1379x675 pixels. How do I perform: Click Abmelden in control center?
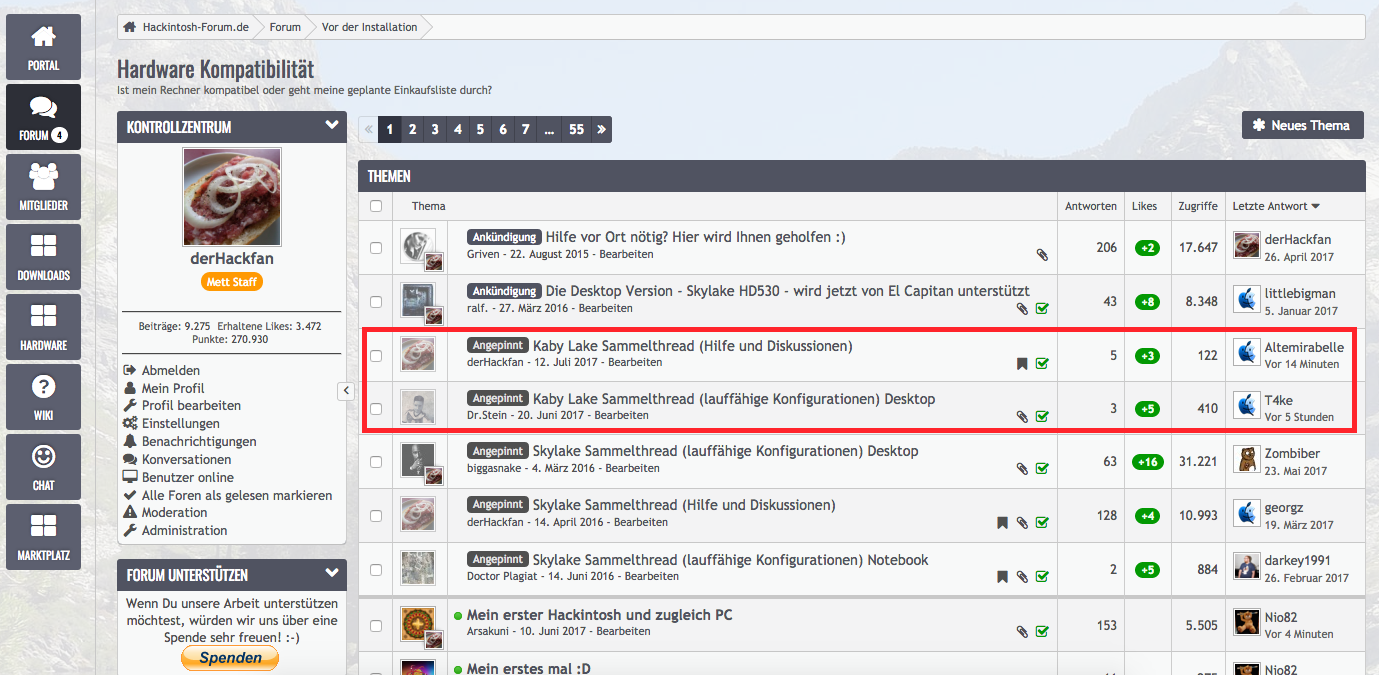pyautogui.click(x=171, y=370)
